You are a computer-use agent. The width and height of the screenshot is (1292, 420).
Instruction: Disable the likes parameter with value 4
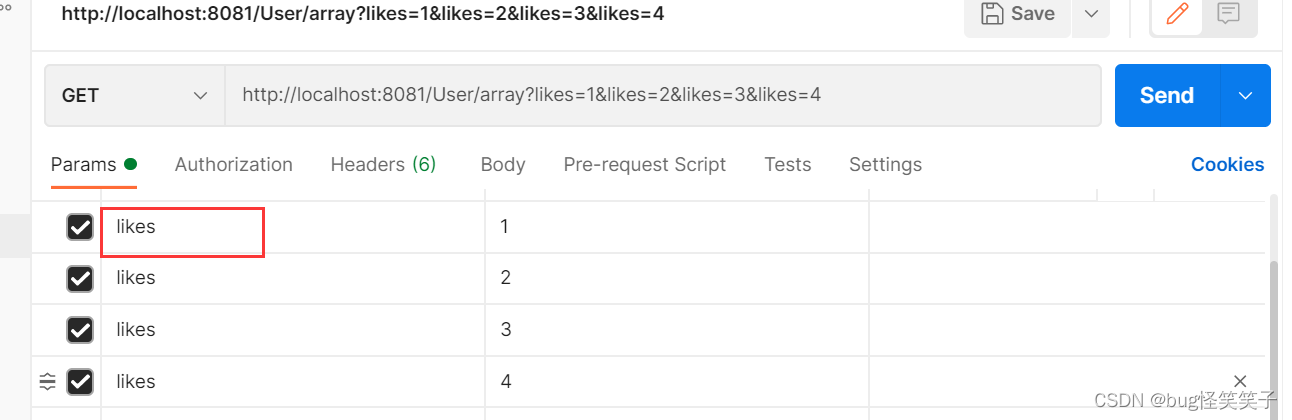pos(80,381)
